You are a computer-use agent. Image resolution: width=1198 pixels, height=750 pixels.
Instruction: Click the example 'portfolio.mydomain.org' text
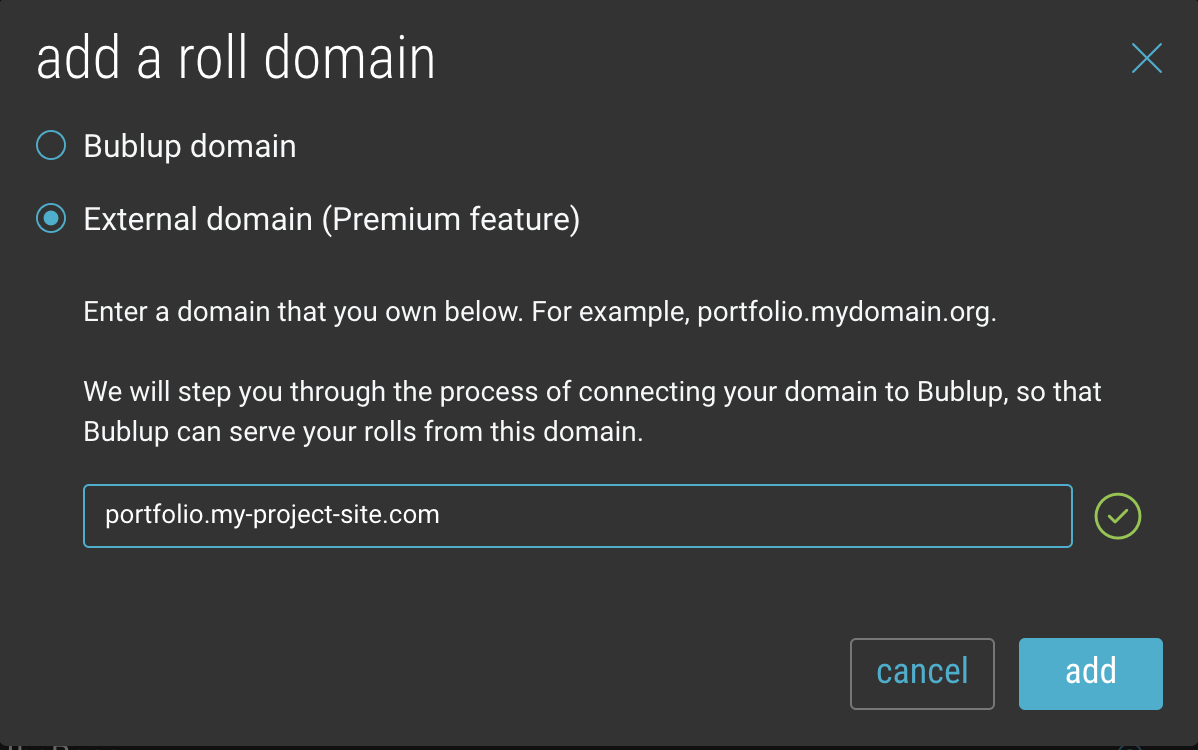(847, 312)
